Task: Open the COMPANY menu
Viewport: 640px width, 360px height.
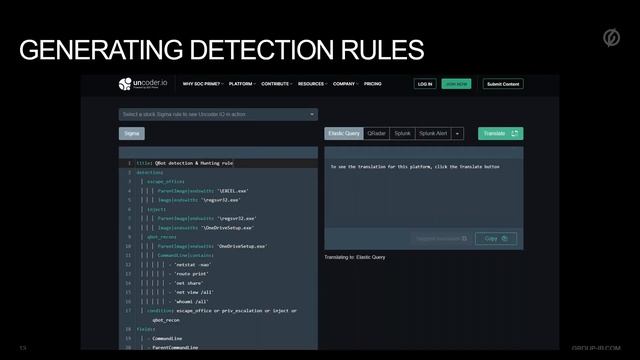Action: point(345,84)
